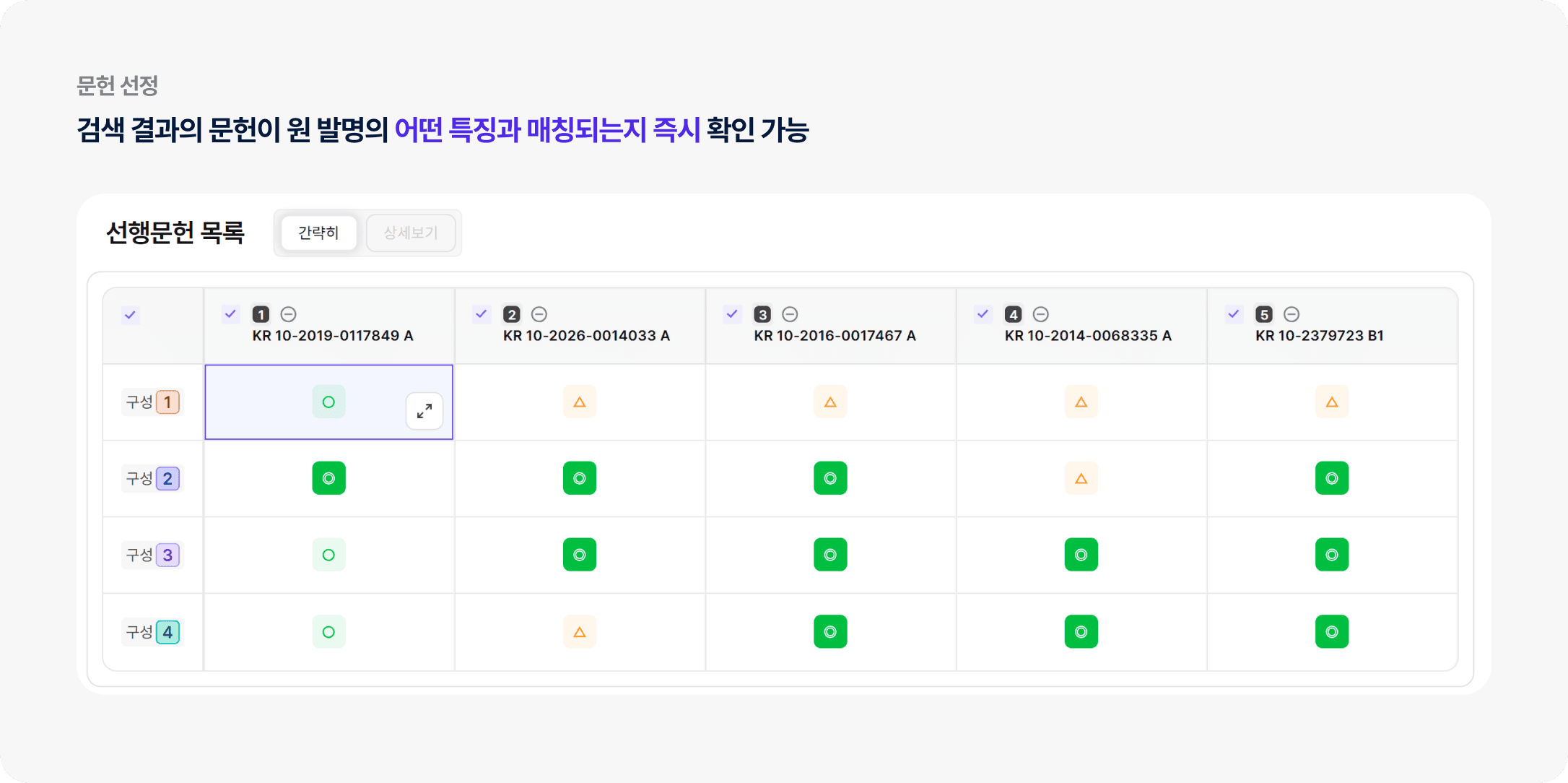Click the expand arrows icon in the 구성 1 cell
The image size is (1568, 783).
(424, 411)
